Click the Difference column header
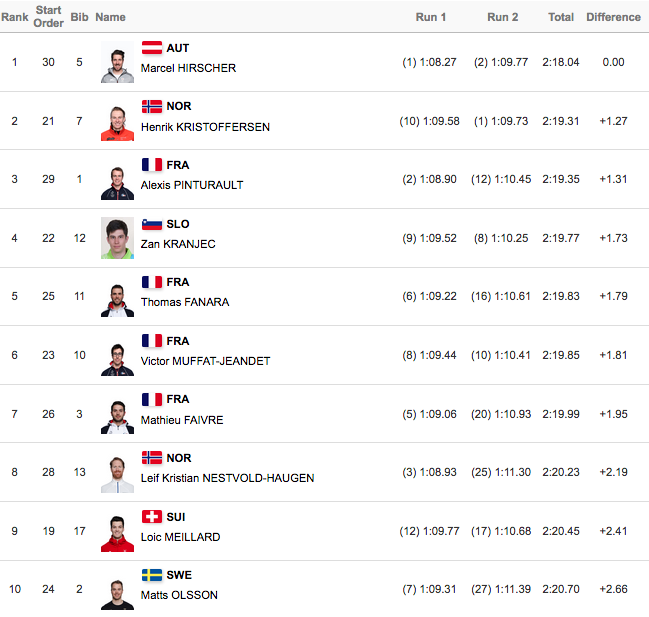This screenshot has height=617, width=649. click(x=613, y=17)
